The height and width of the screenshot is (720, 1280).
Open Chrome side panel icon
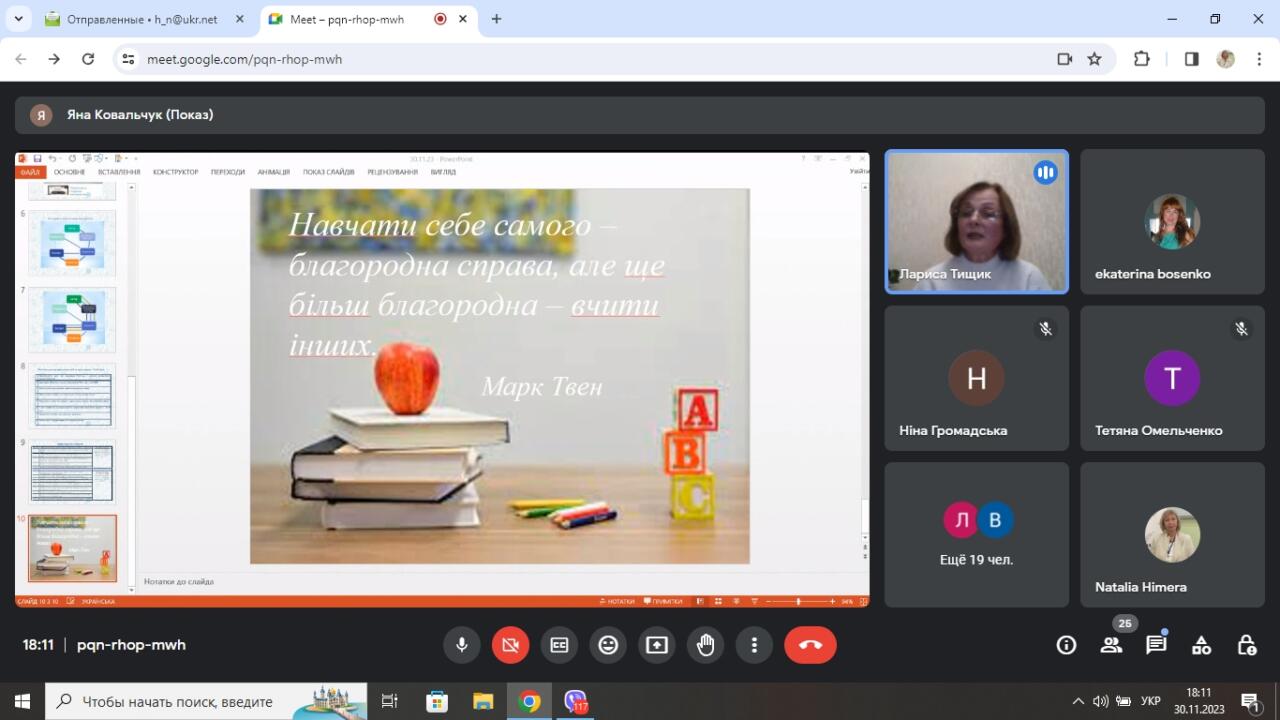point(1191,59)
